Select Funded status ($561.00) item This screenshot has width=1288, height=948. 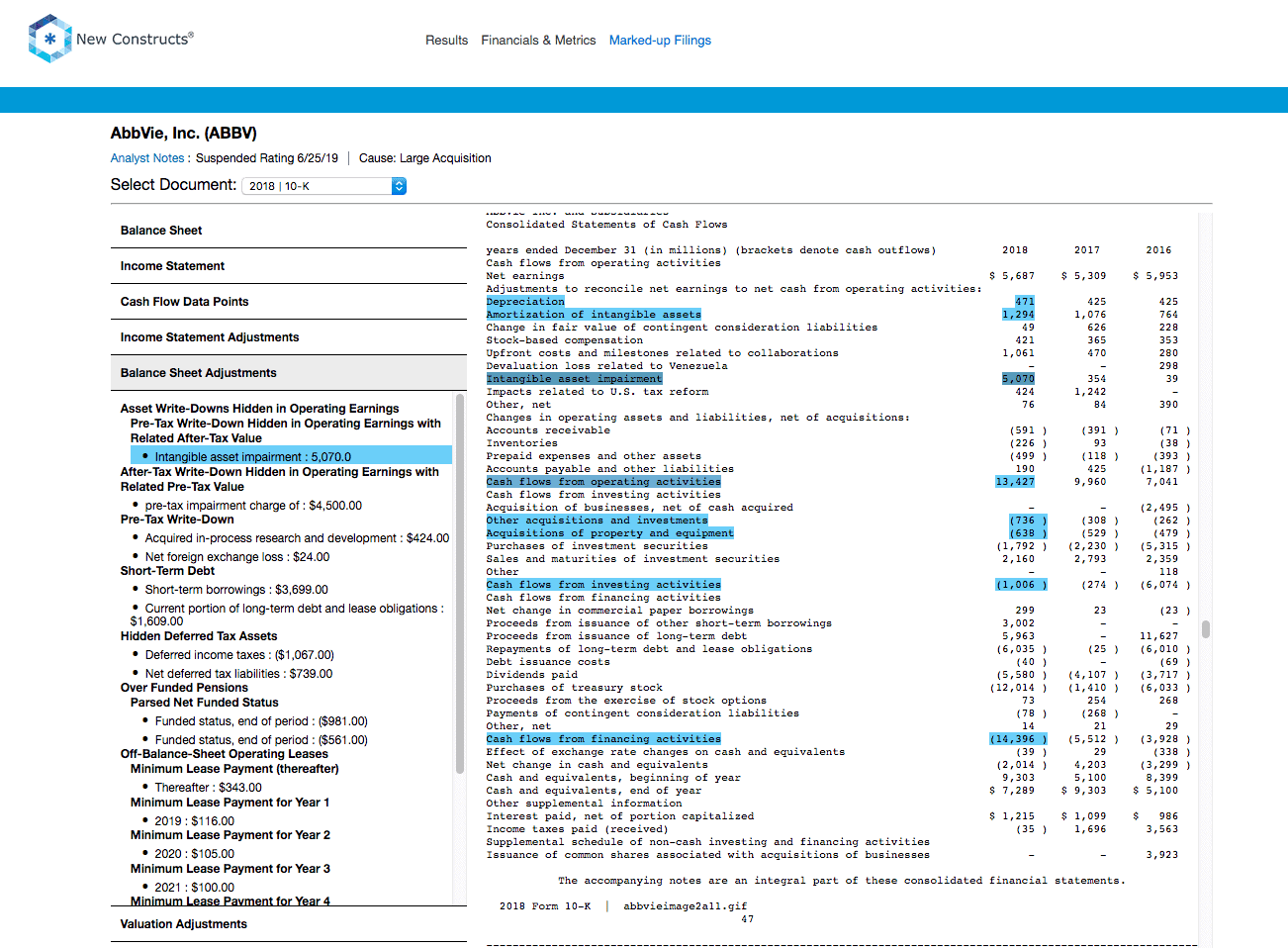[261, 740]
